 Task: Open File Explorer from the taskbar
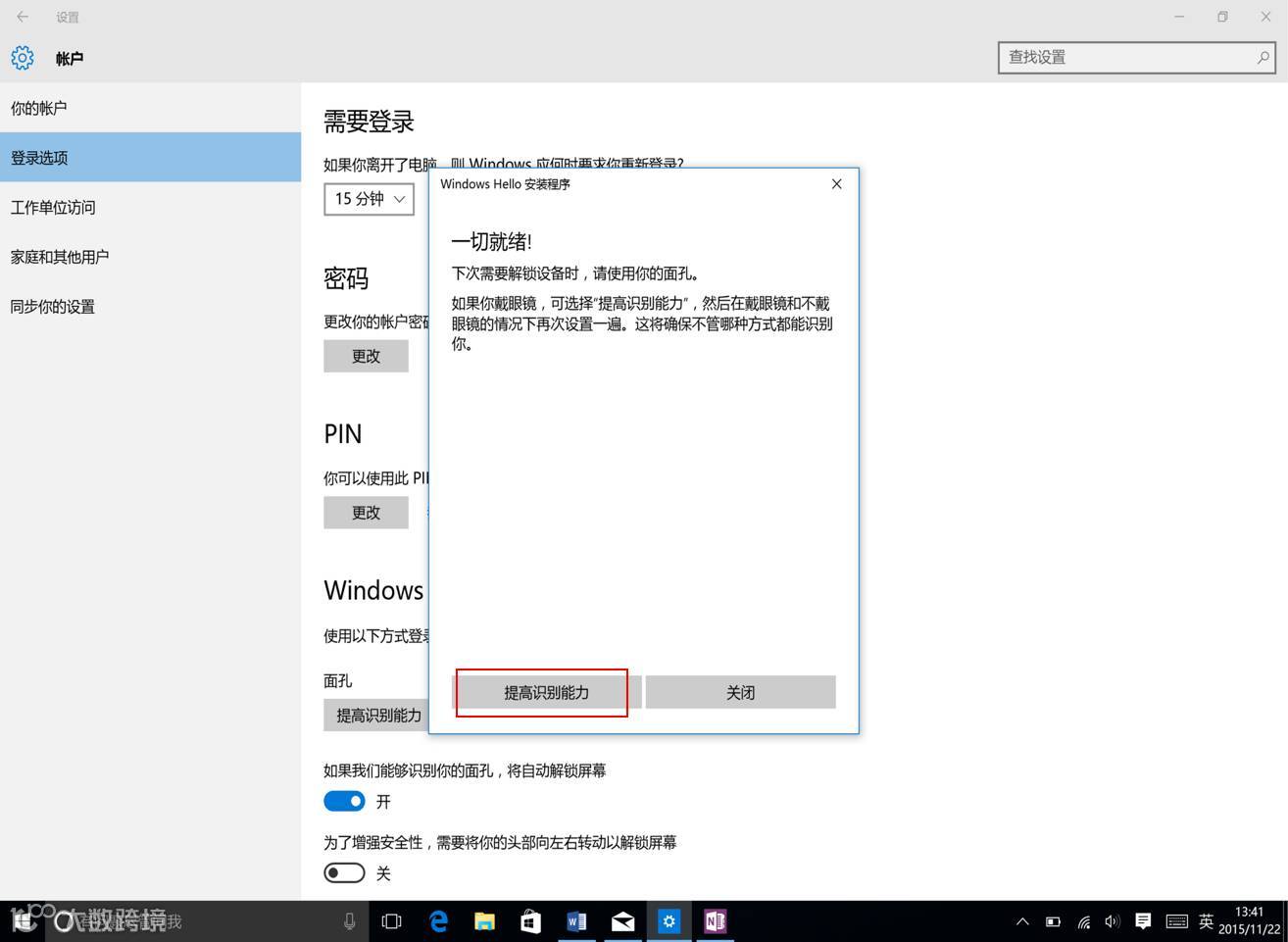tap(484, 921)
